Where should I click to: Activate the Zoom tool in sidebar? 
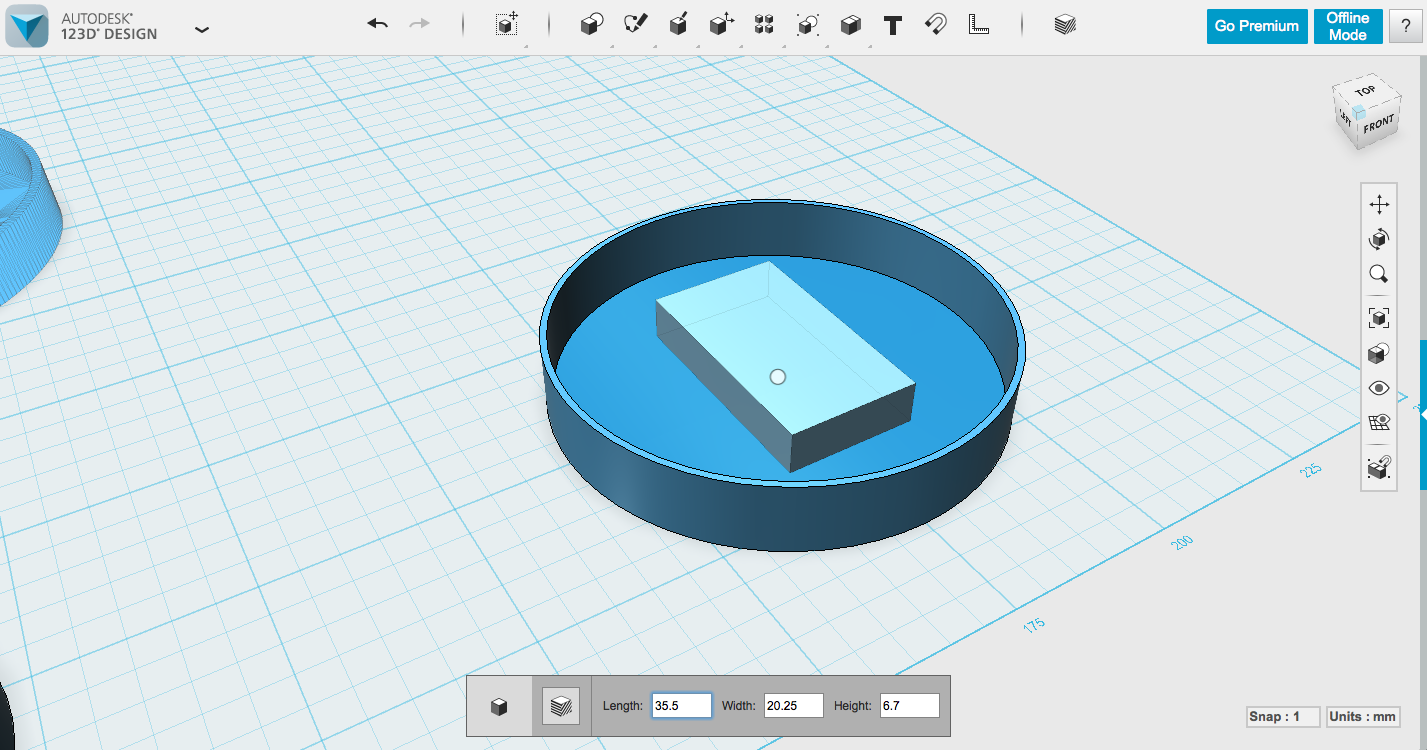(x=1379, y=274)
